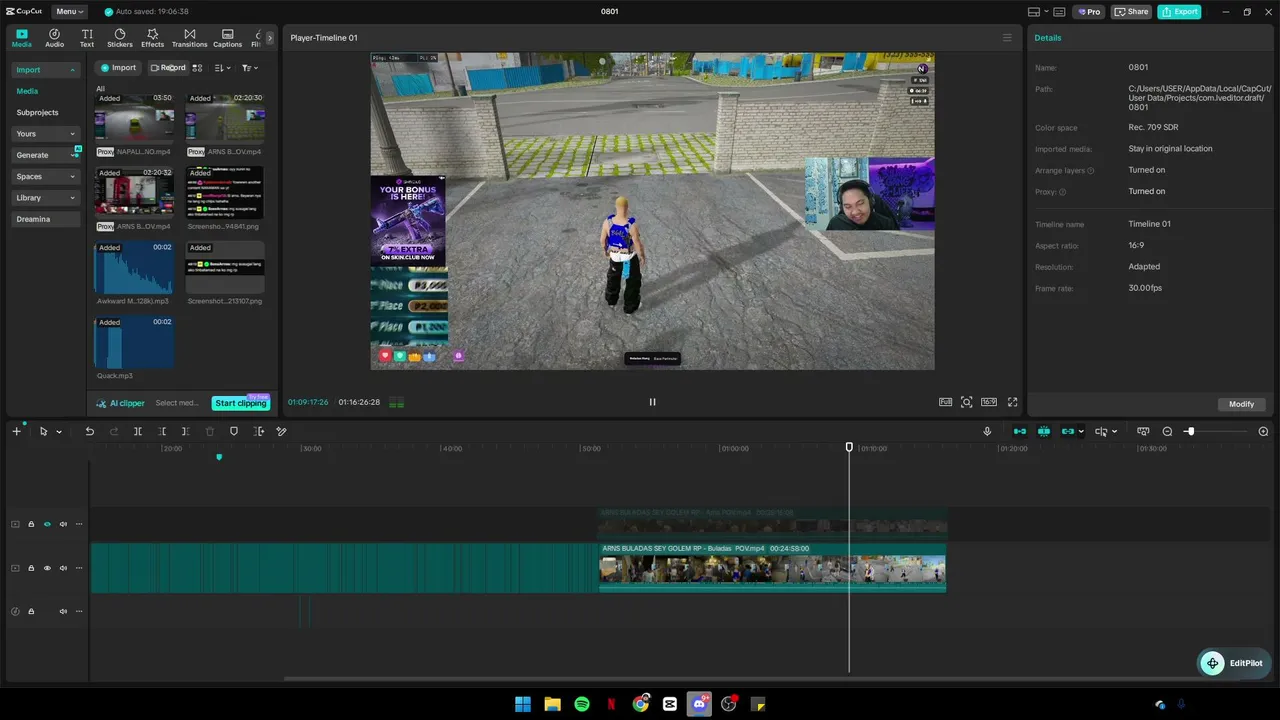Lock the upper video track
The width and height of the screenshot is (1280, 720).
31,524
